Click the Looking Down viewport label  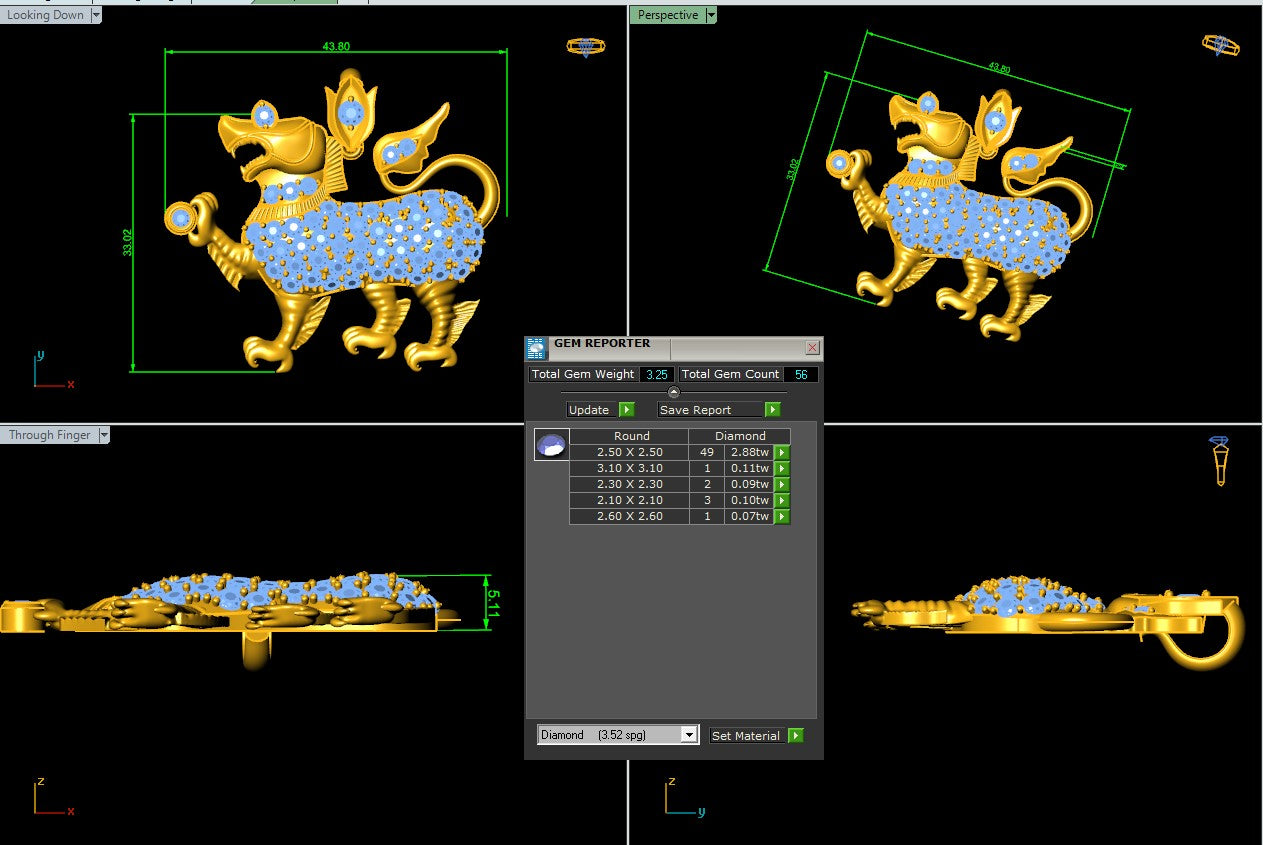coord(45,15)
